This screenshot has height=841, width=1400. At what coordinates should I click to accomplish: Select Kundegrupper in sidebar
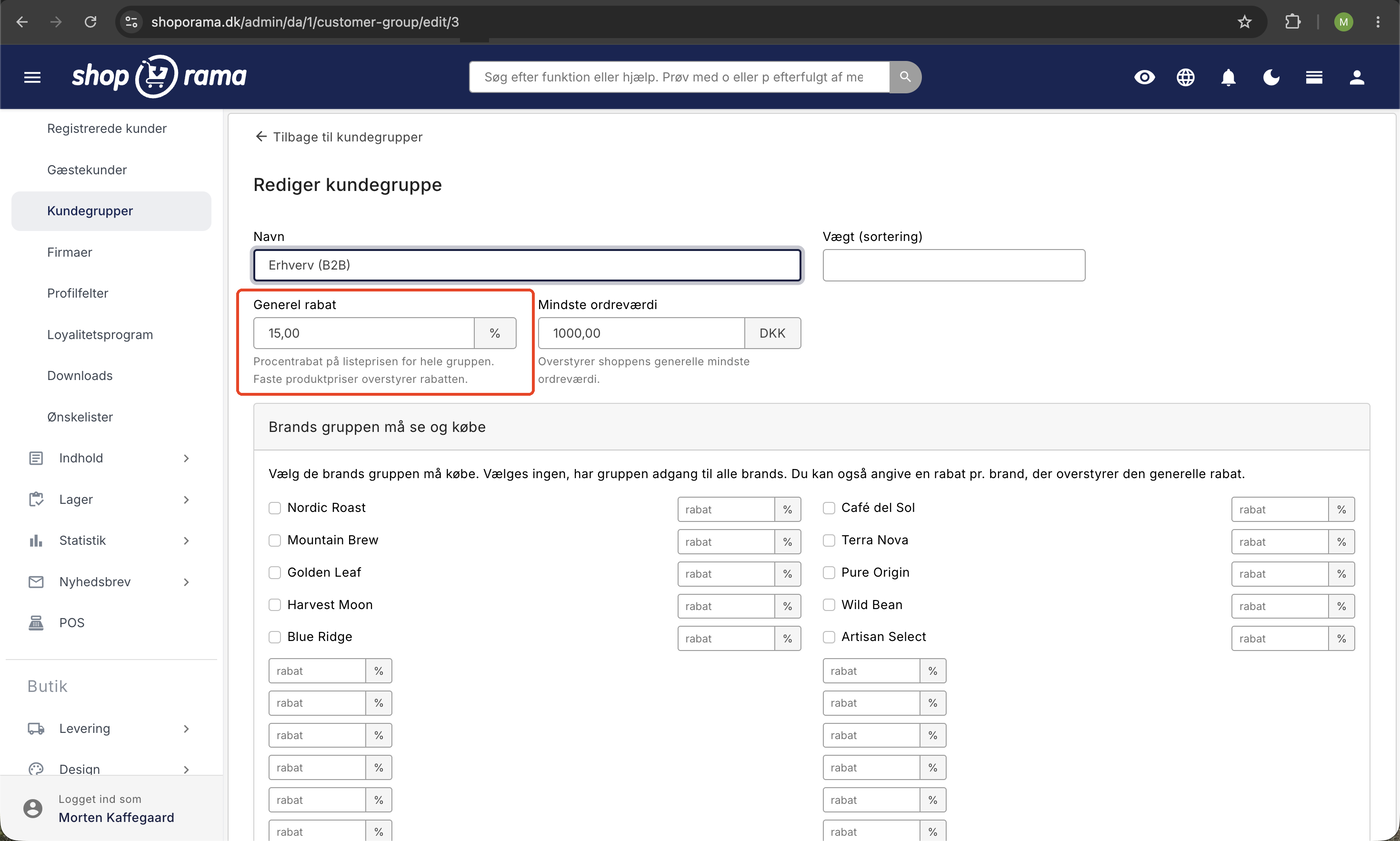point(111,211)
